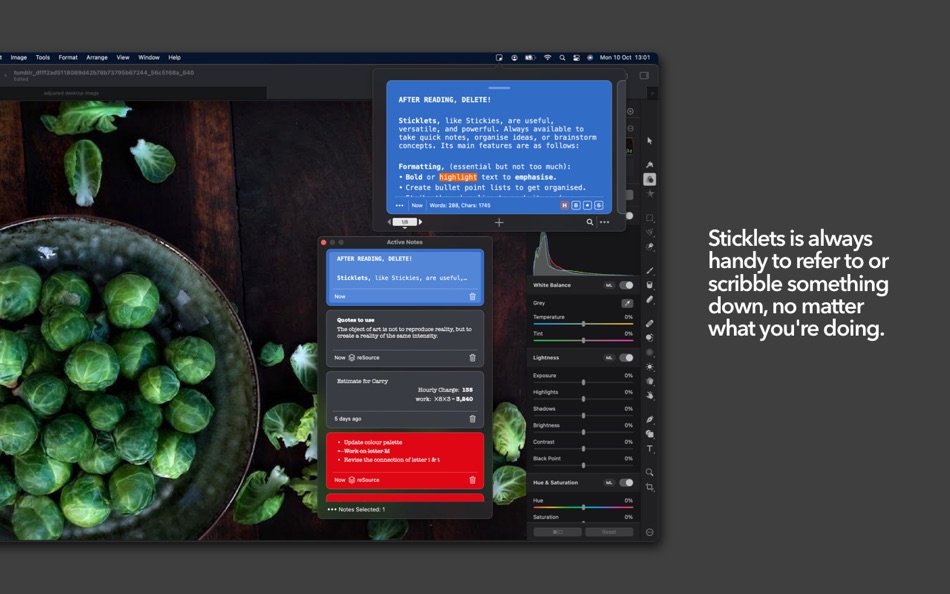Image resolution: width=950 pixels, height=594 pixels.
Task: Toggle highlight formatting with the H button
Action: point(565,205)
